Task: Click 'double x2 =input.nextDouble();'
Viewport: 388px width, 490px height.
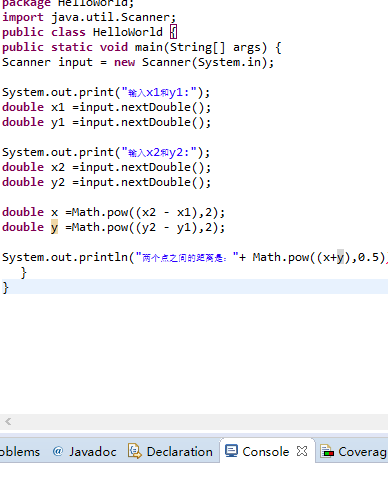Action: coord(107,167)
